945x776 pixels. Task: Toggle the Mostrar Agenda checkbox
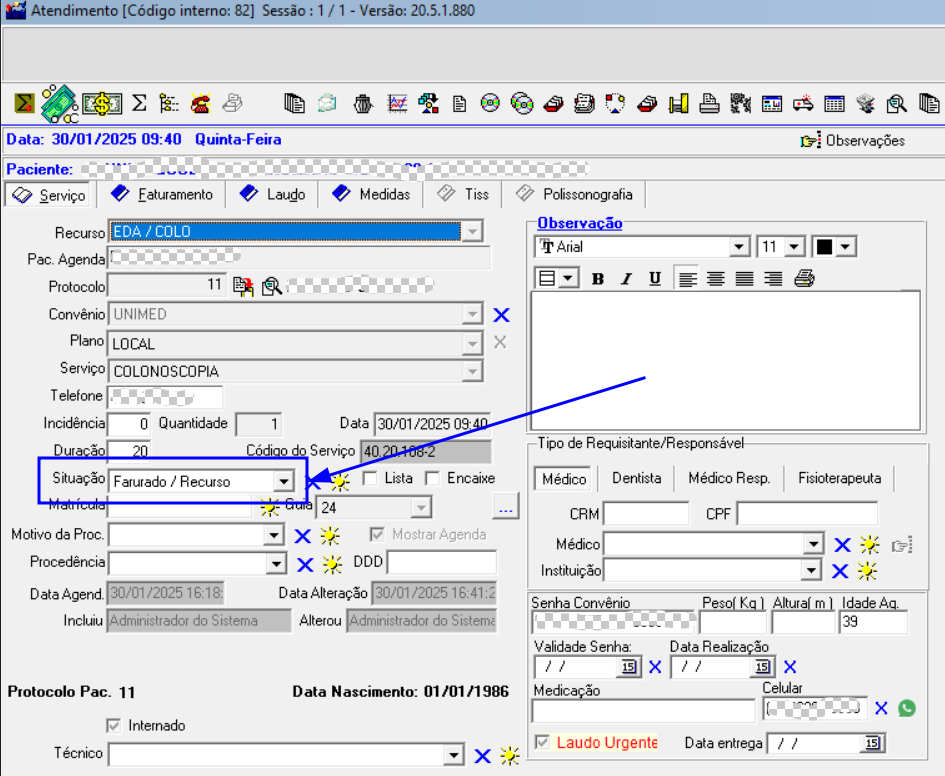point(377,534)
